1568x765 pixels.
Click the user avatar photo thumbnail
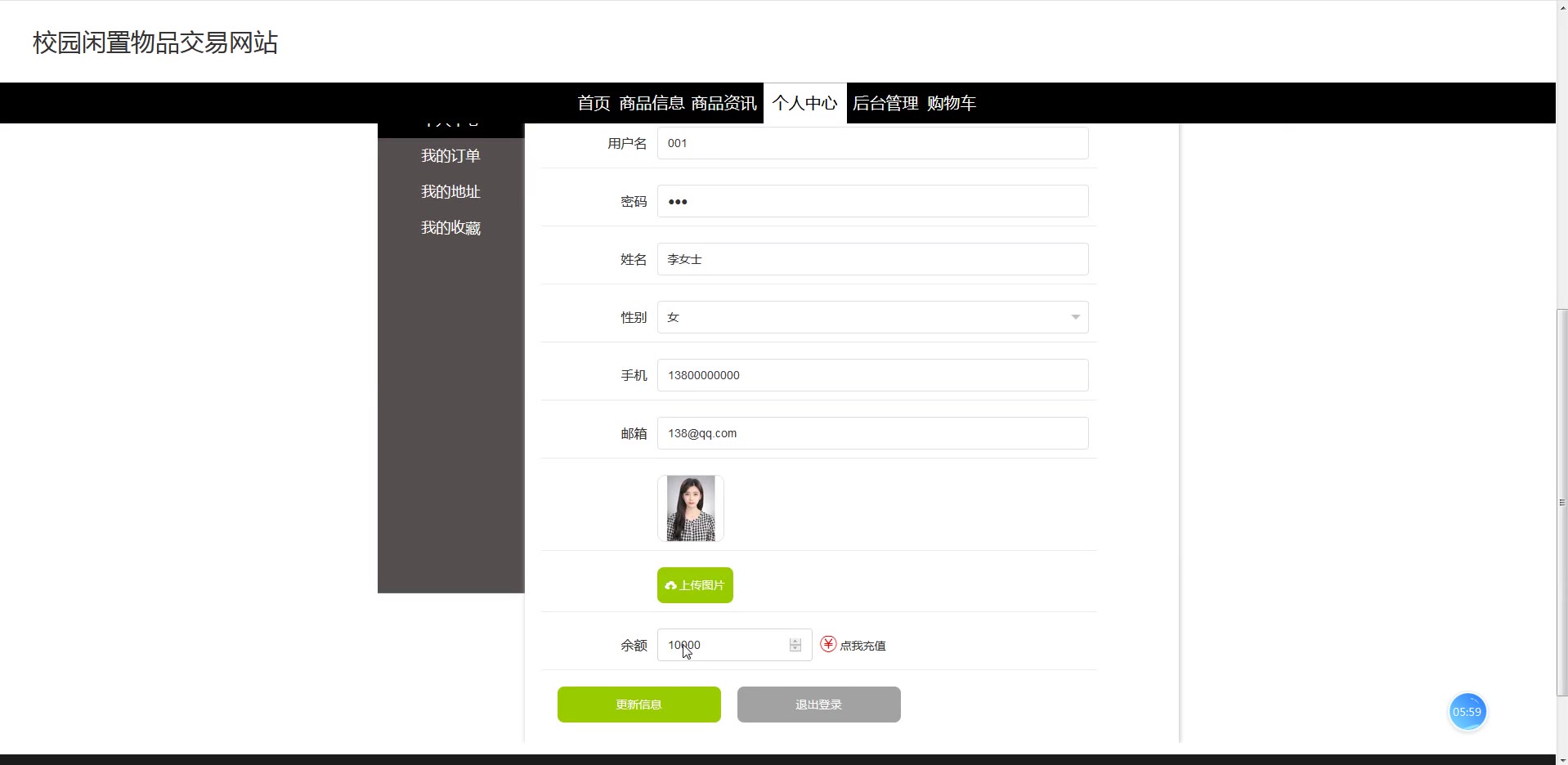pyautogui.click(x=691, y=508)
